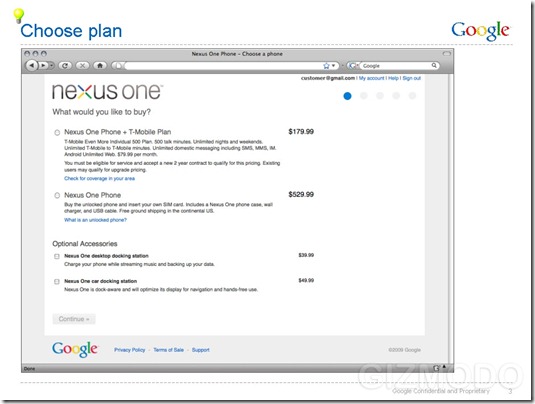Click the page icon in the address bar

[118, 66]
